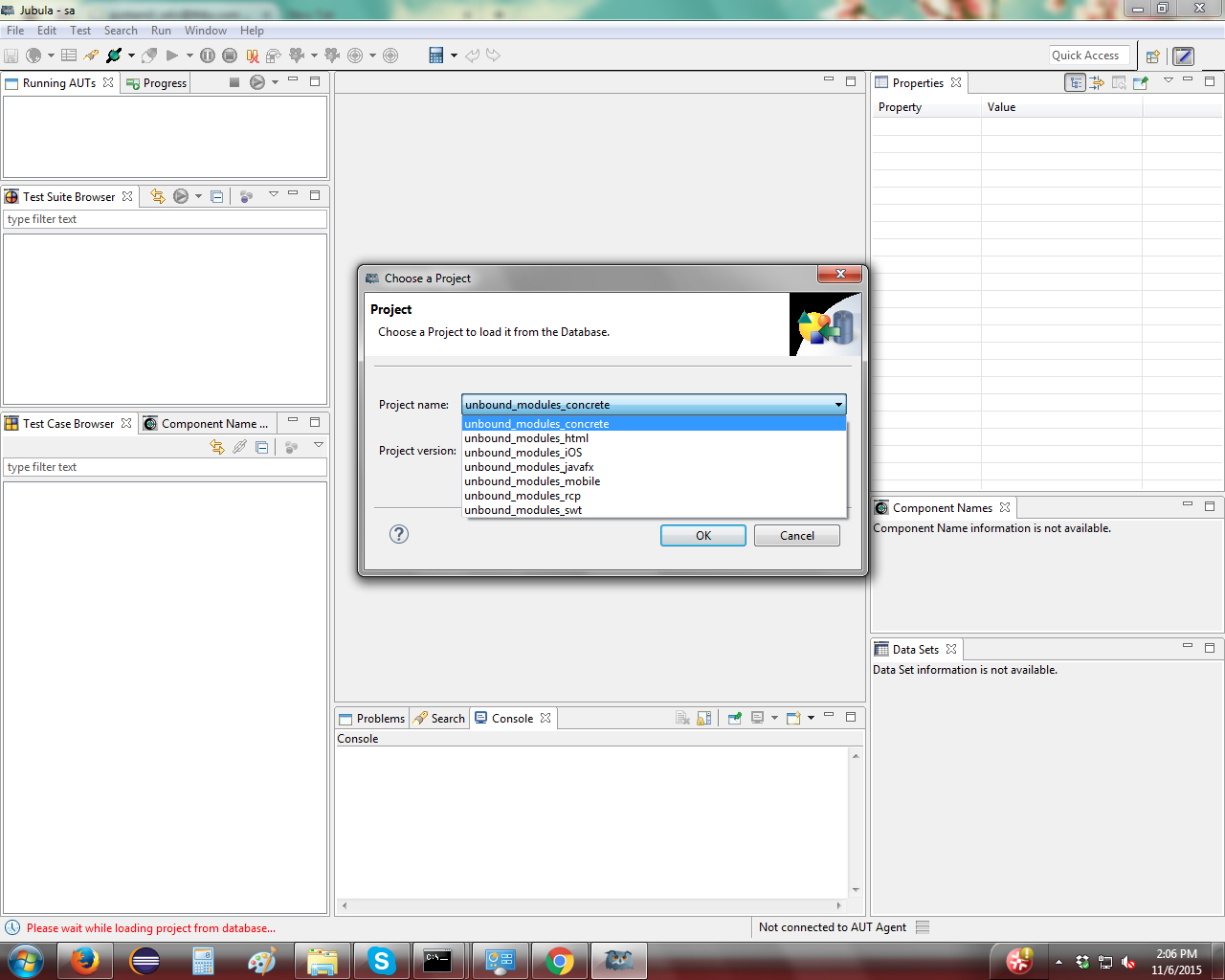Switch to the Search tab in bottom panel
The width and height of the screenshot is (1225, 980).
pos(439,719)
